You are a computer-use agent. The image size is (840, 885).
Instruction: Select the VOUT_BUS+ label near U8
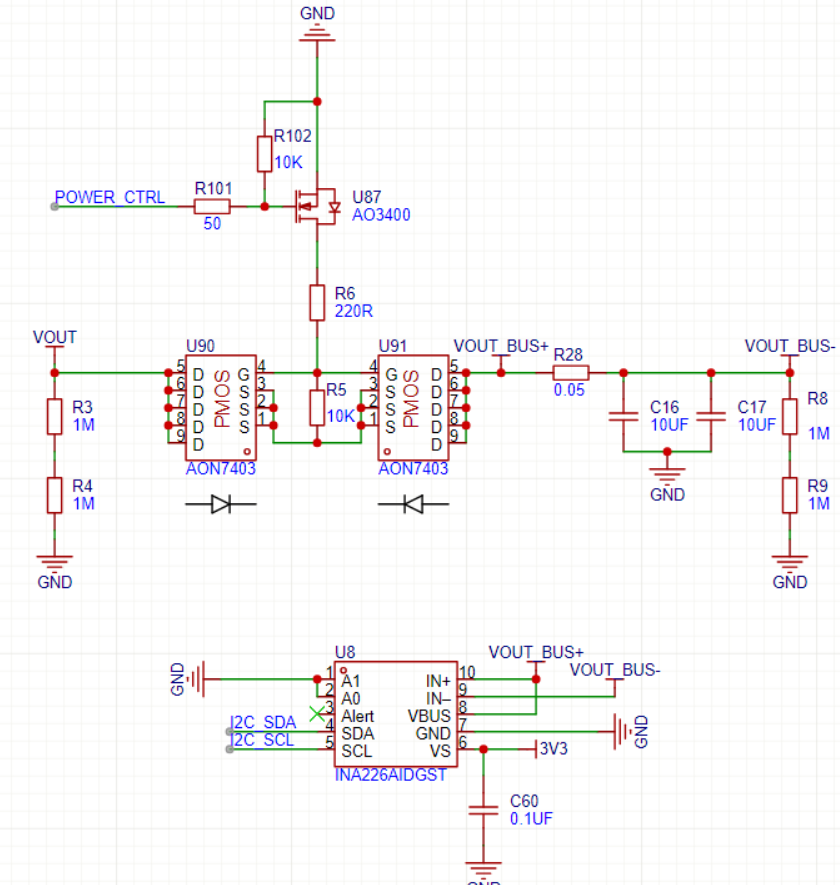536,652
